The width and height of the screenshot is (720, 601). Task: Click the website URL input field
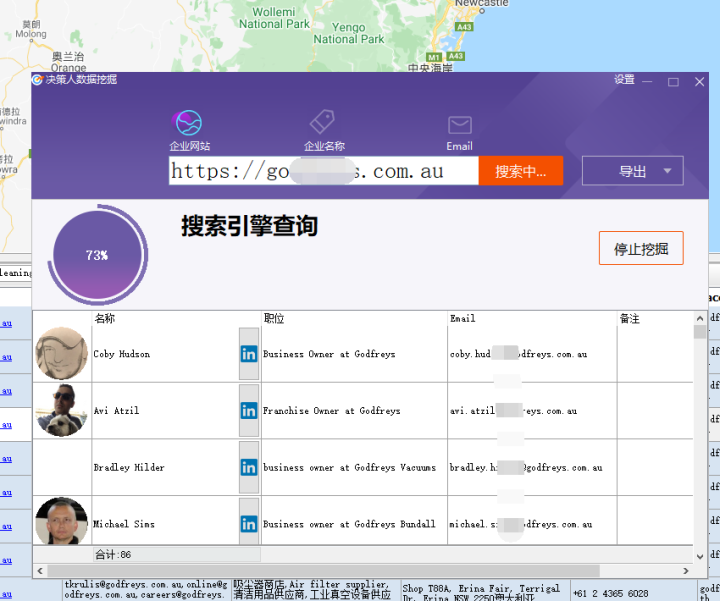pyautogui.click(x=324, y=171)
